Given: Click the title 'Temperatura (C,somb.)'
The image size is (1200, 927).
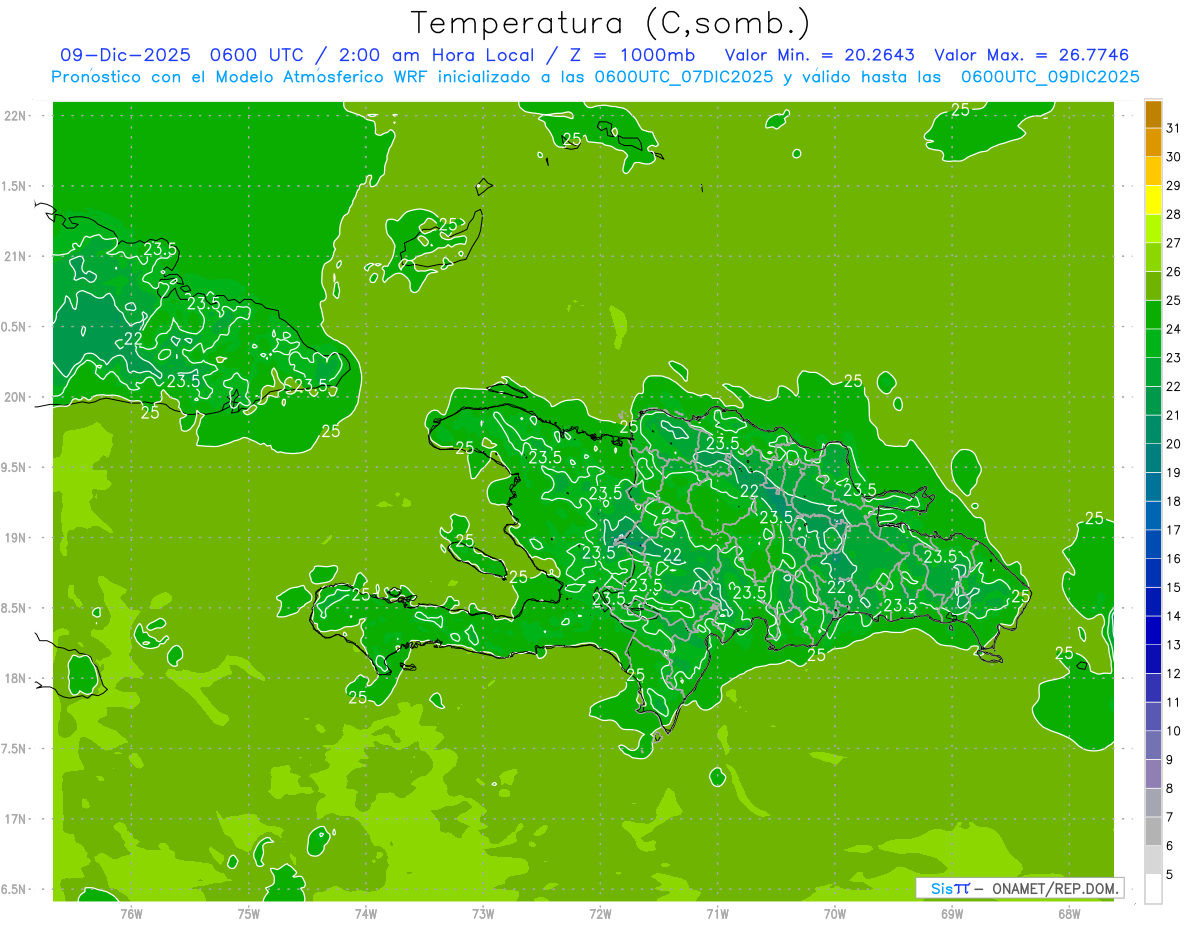Looking at the screenshot, I should point(611,22).
